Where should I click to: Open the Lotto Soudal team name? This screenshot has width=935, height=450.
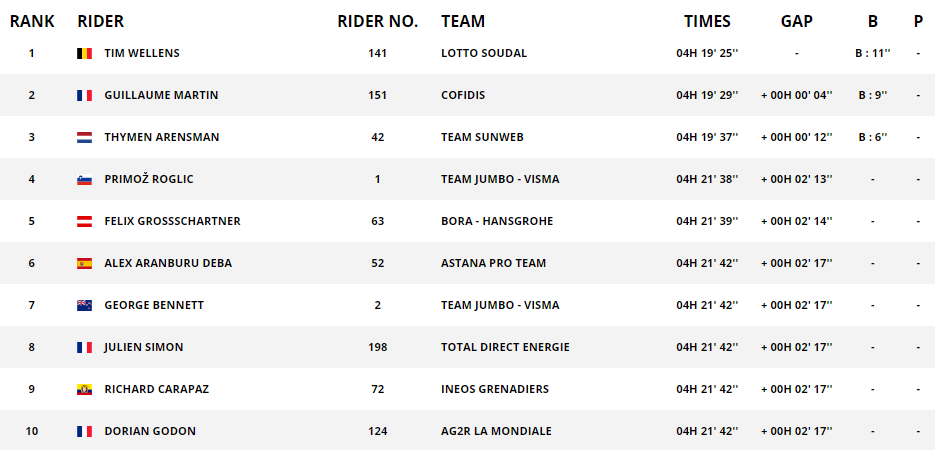(x=484, y=53)
